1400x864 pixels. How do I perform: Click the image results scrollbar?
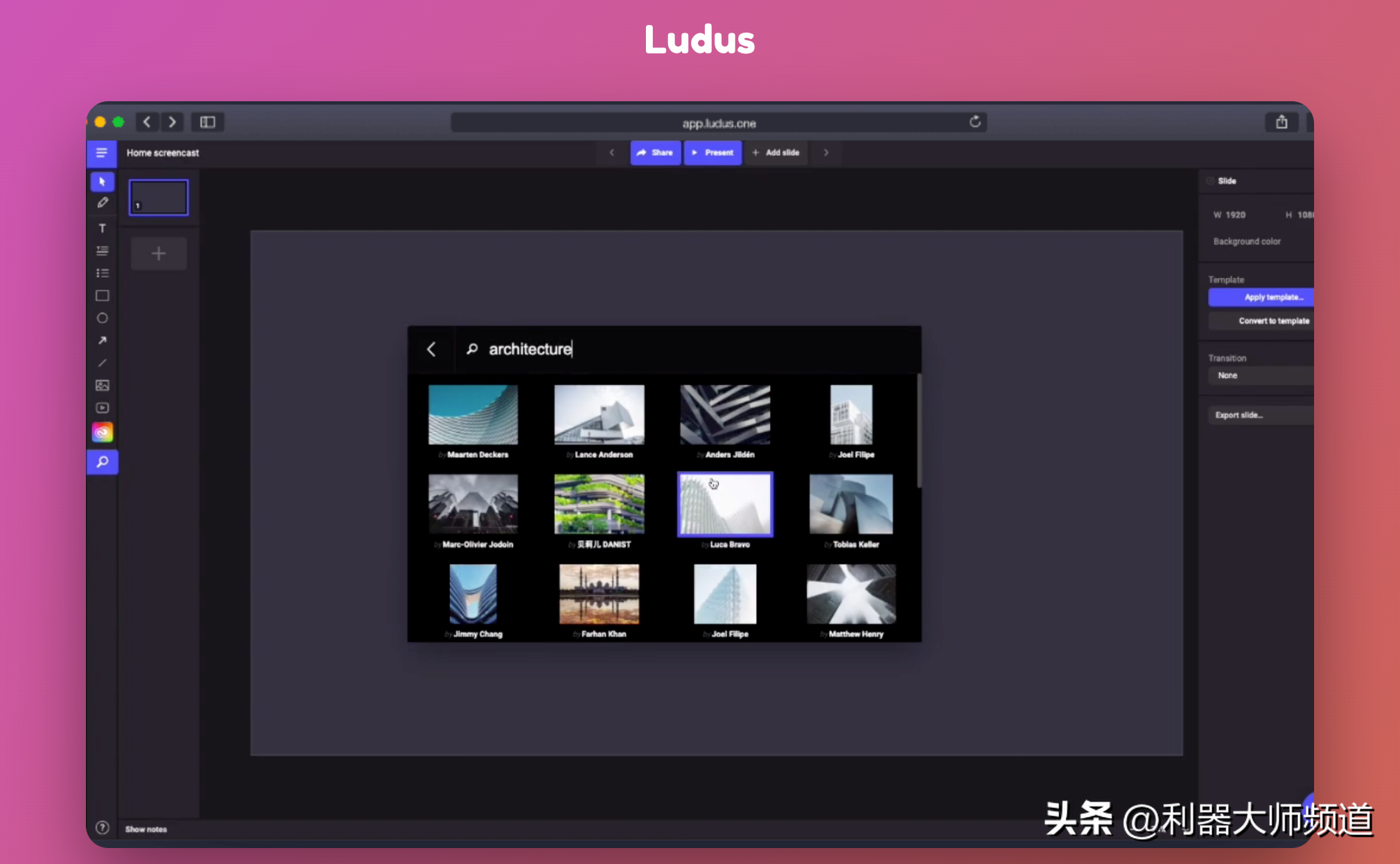[x=919, y=431]
